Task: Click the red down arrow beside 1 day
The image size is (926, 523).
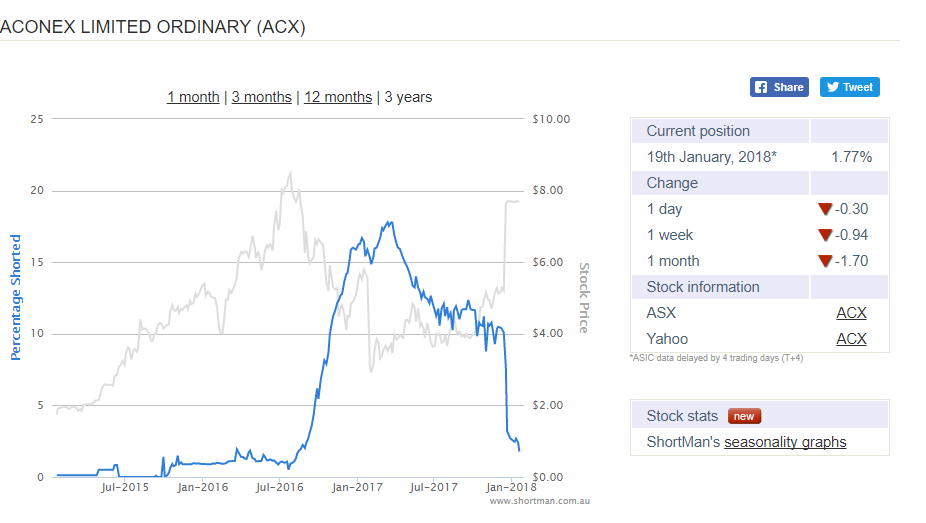Action: (825, 209)
